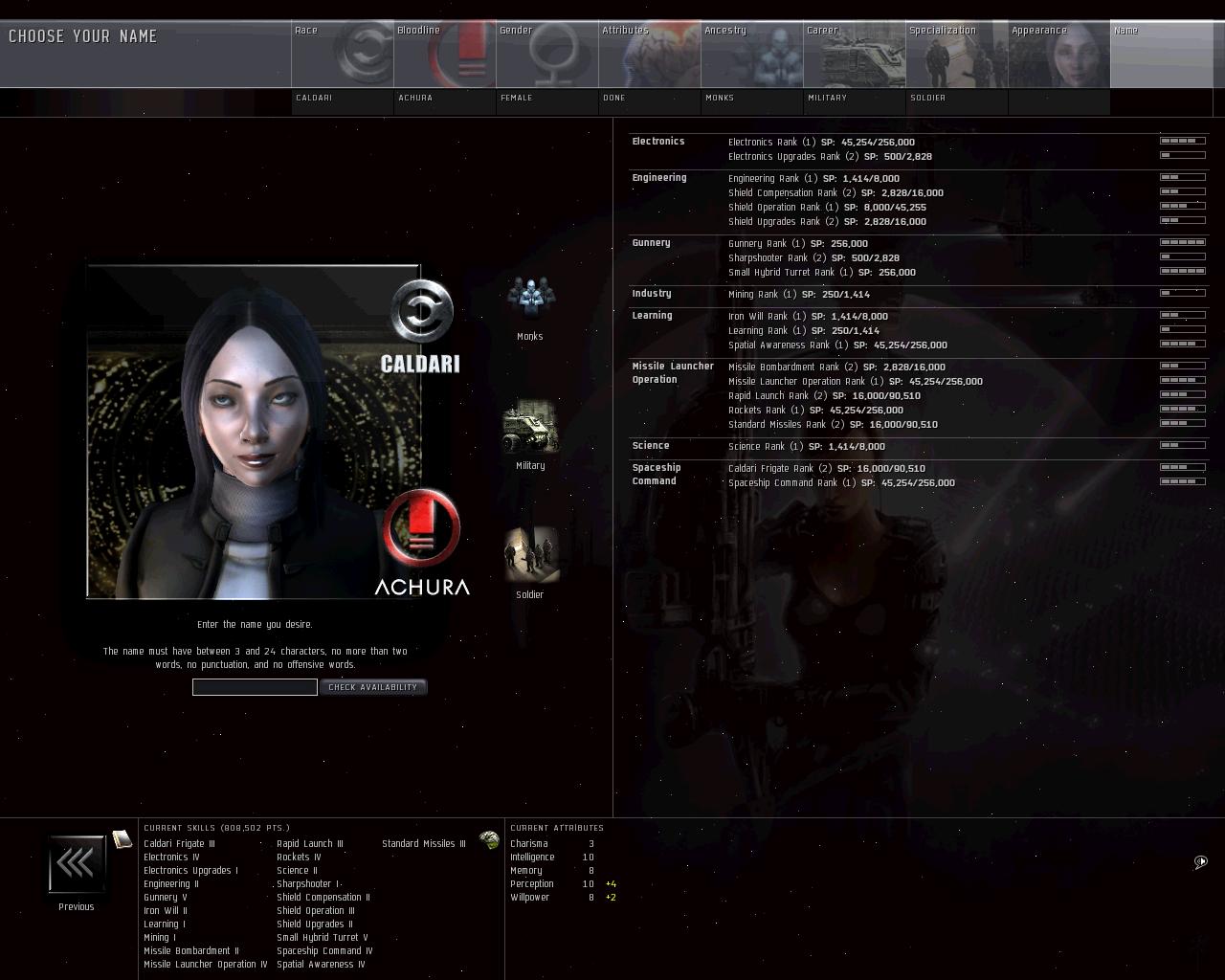This screenshot has height=980, width=1225.
Task: Click the Caldari race logo on portrait
Action: 421,325
